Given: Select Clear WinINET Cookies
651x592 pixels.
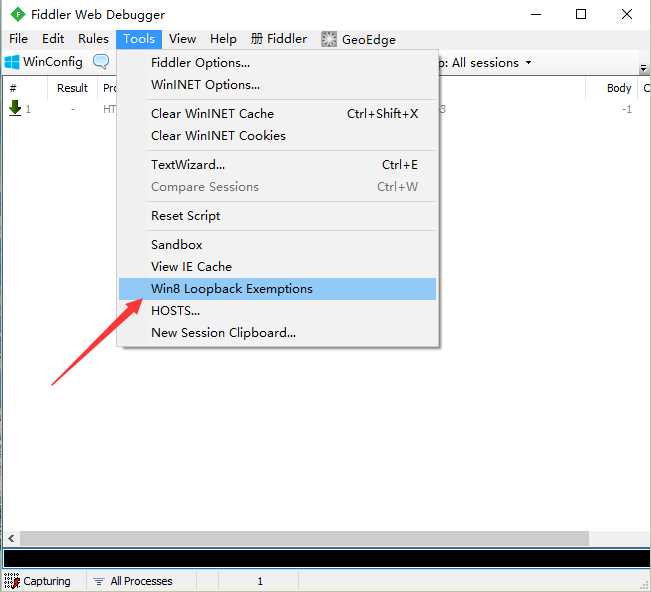Looking at the screenshot, I should click(x=277, y=136).
